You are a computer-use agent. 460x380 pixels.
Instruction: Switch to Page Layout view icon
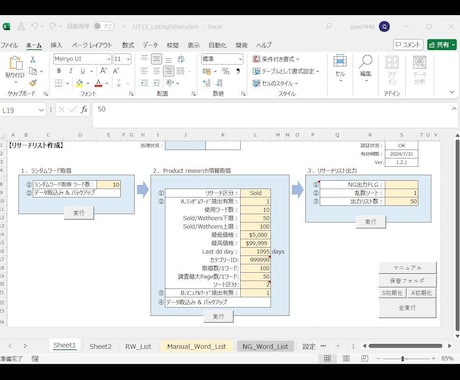[x=346, y=358]
